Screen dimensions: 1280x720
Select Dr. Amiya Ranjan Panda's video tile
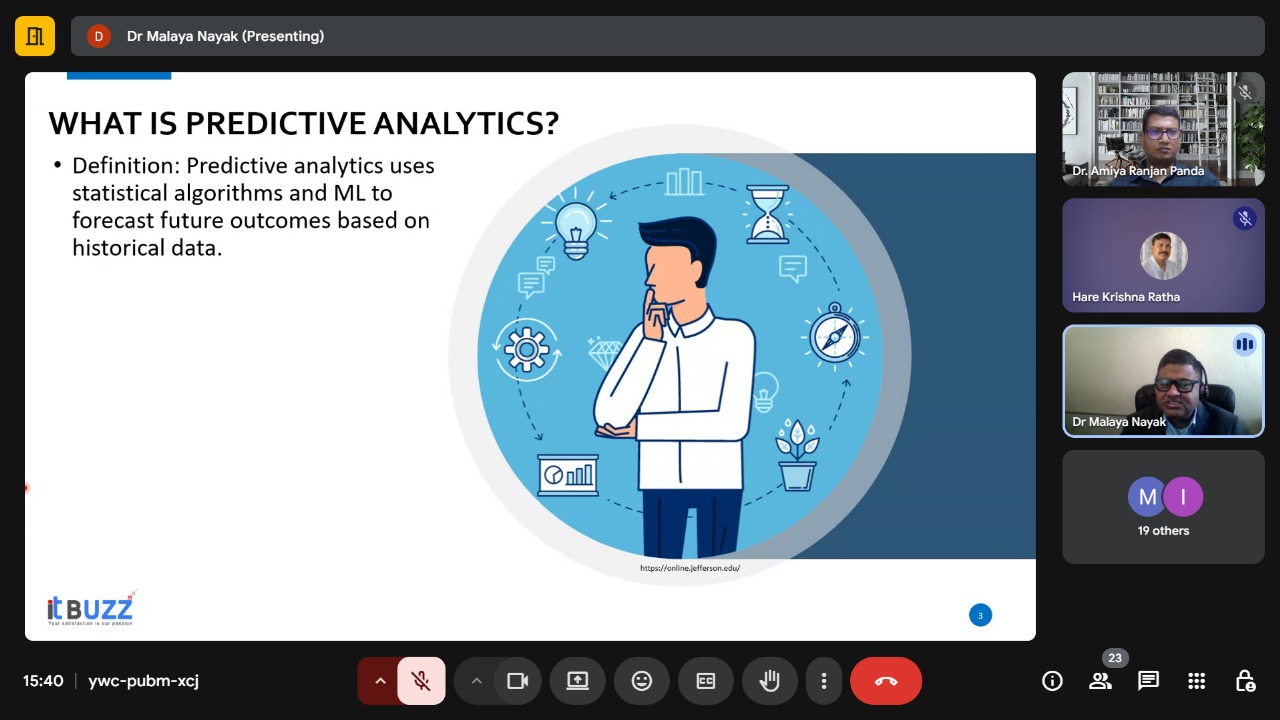coord(1163,129)
